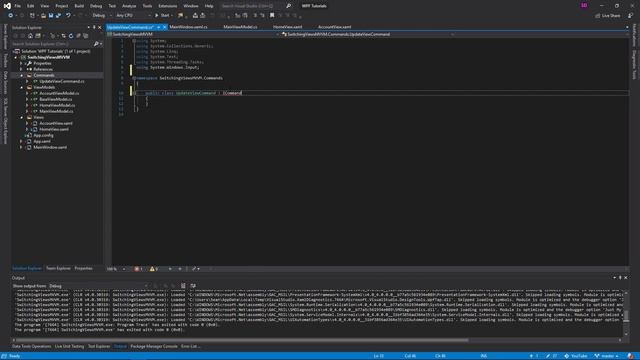Screen dimensions: 640x360
Task: Click the Visual Studio search magnifier icon
Action: [288, 6]
